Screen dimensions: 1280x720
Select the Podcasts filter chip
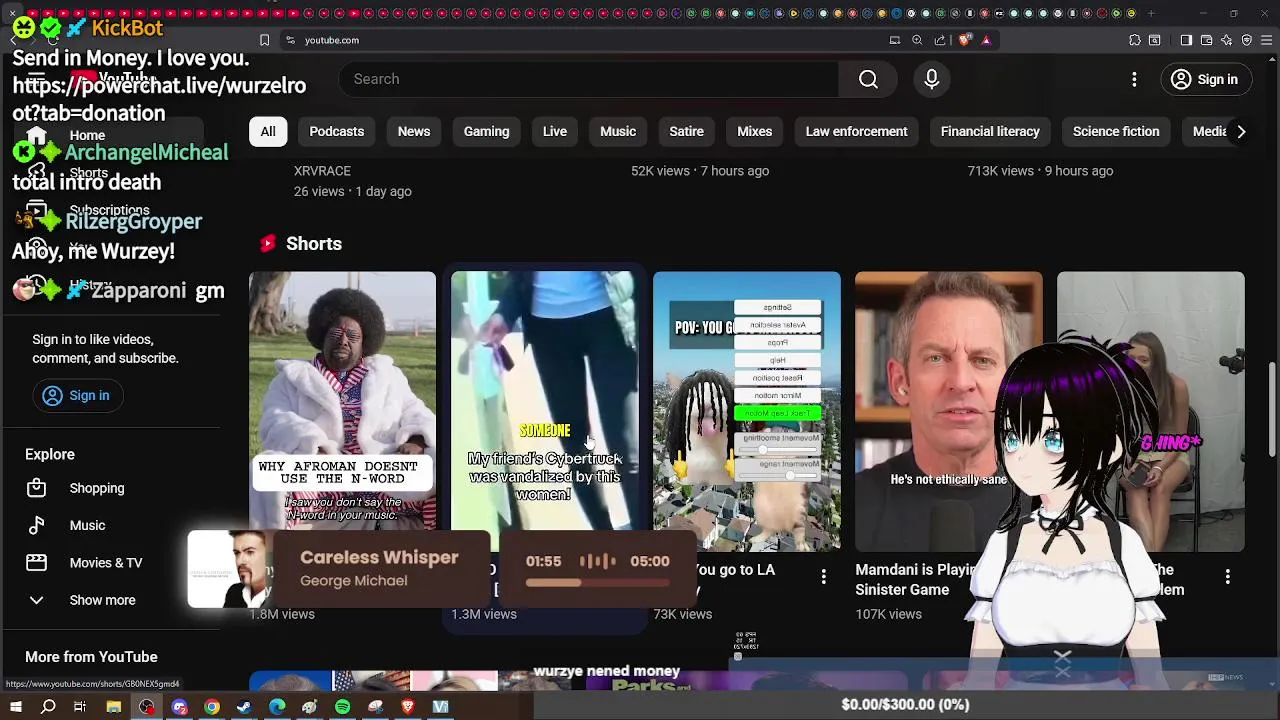pyautogui.click(x=337, y=131)
